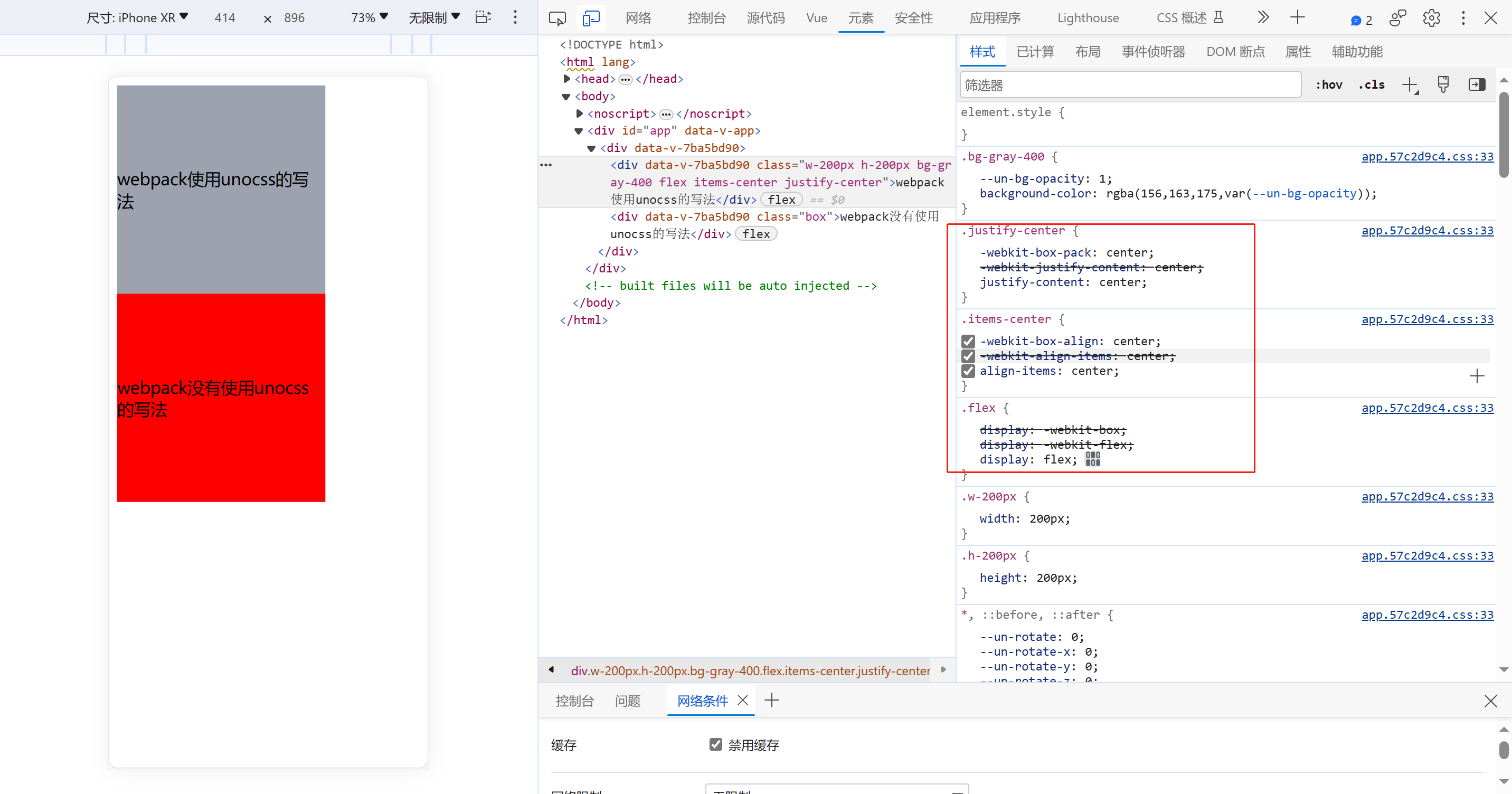Open DevTools settings gear
This screenshot has height=794, width=1512.
click(x=1431, y=18)
